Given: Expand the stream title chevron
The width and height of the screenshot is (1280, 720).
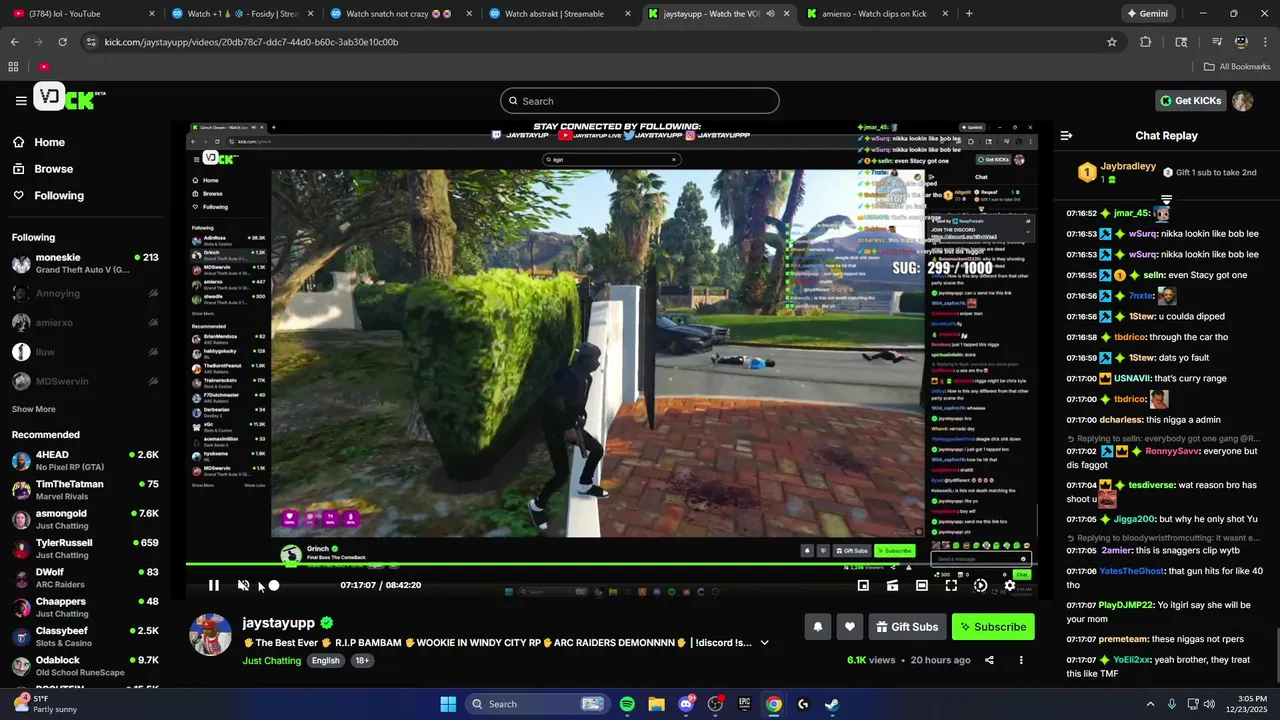Looking at the screenshot, I should coord(765,642).
